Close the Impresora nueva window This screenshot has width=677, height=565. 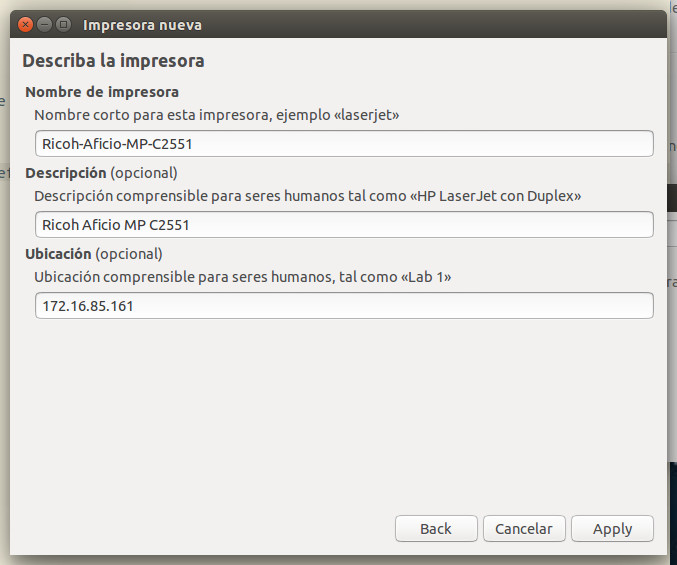coord(25,25)
